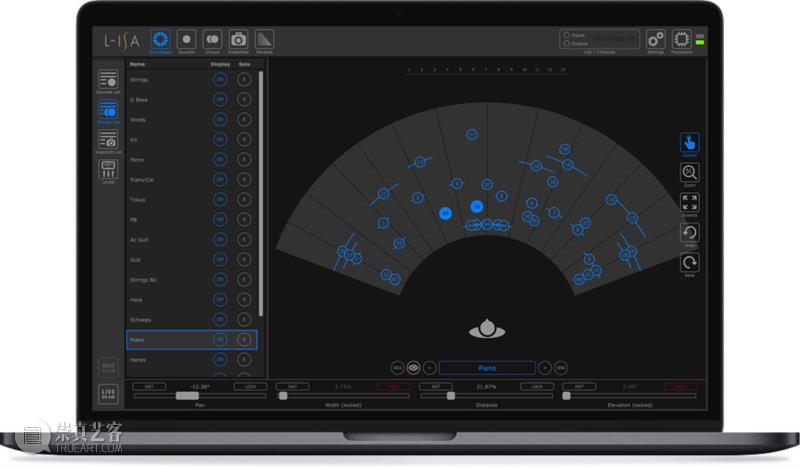This screenshot has width=800, height=468.
Task: Show the Groups List sidebar panel
Action: coord(108,110)
